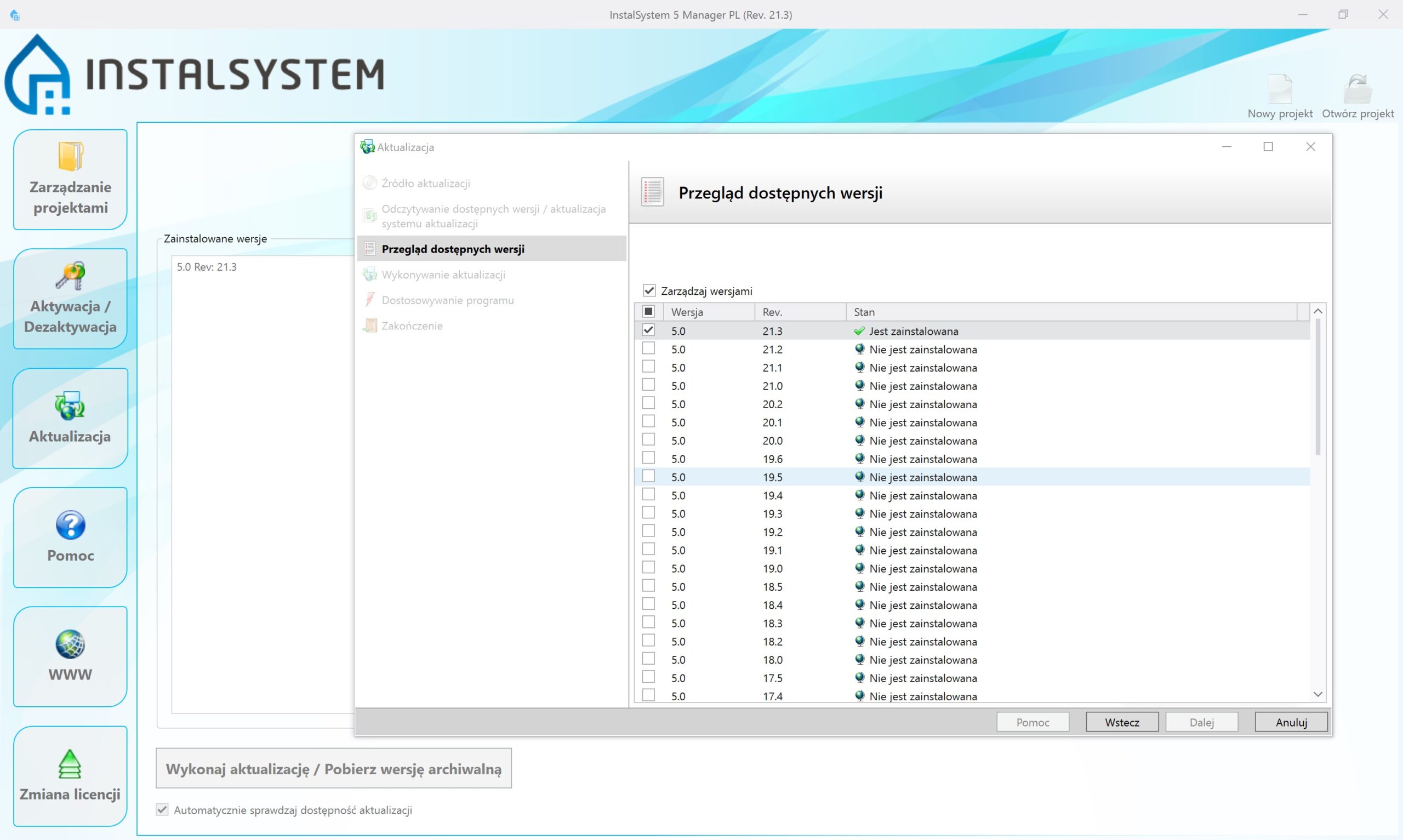This screenshot has height=840, width=1403.
Task: Click globe status icon for rev 21.2
Action: (x=859, y=349)
